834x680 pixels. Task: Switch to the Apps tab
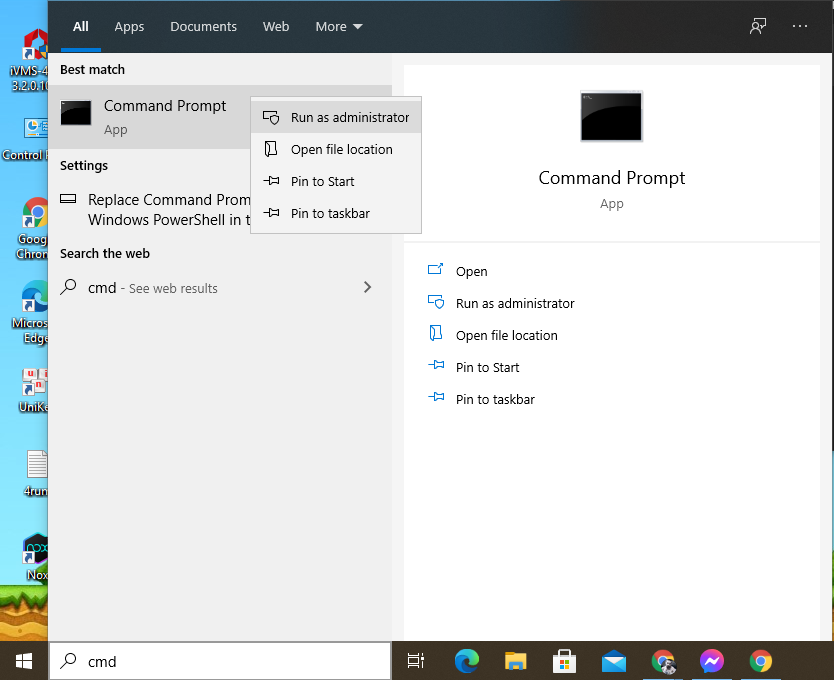(129, 27)
